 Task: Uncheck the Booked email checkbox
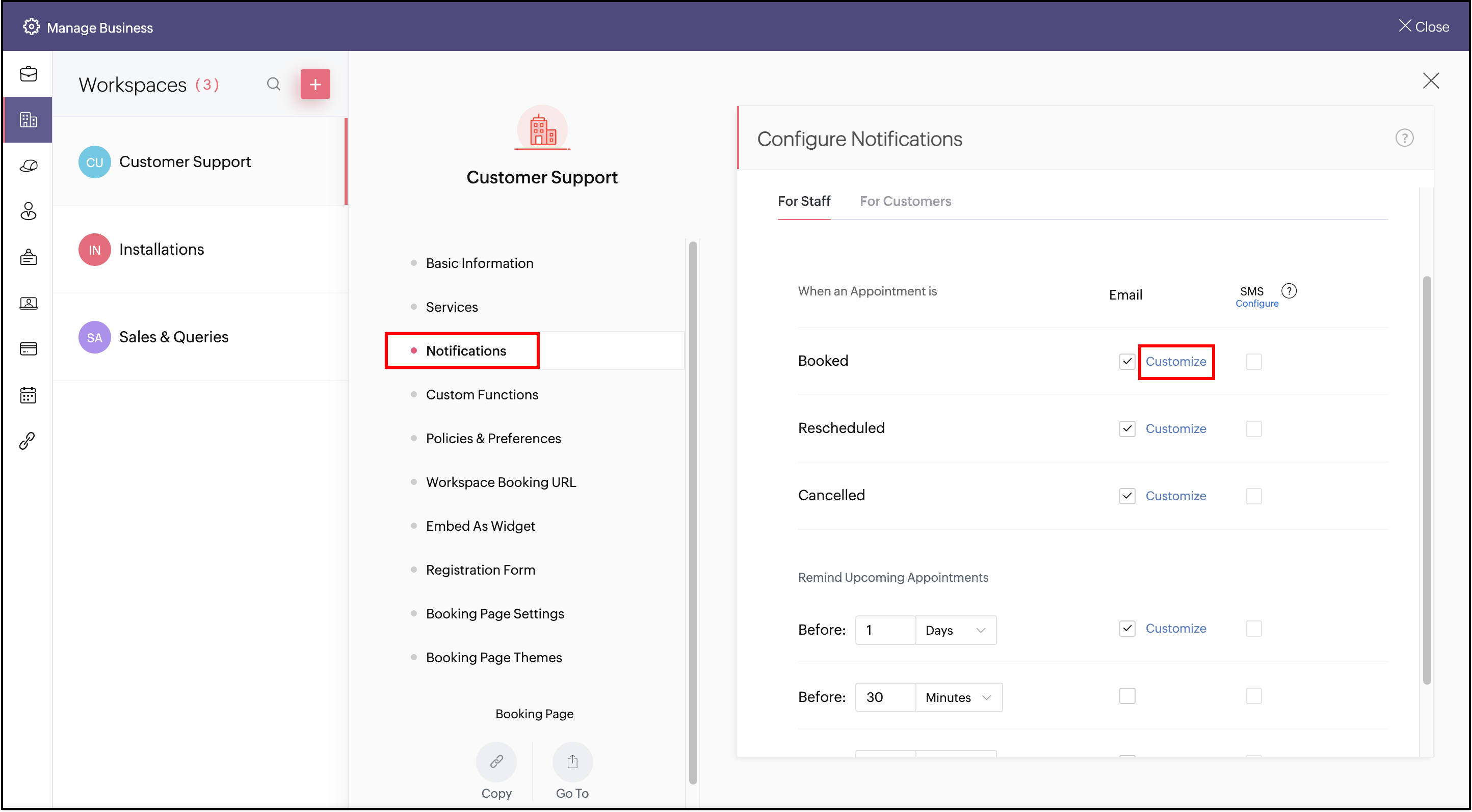(1127, 362)
